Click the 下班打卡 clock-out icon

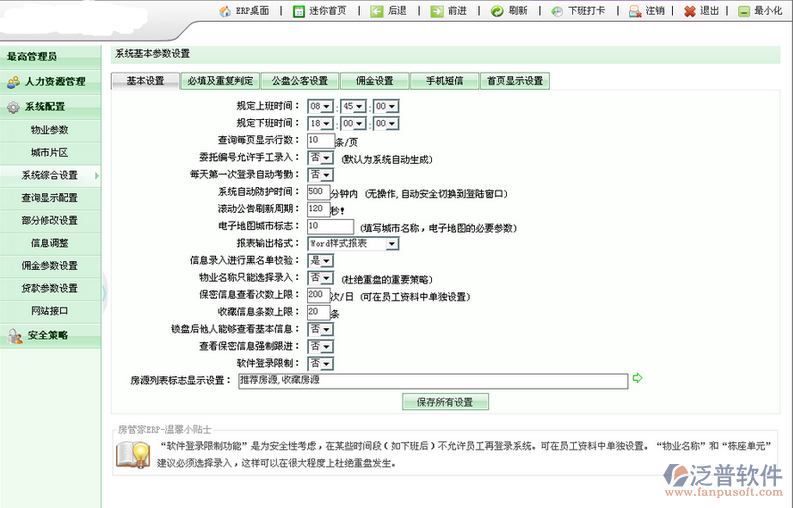point(557,11)
